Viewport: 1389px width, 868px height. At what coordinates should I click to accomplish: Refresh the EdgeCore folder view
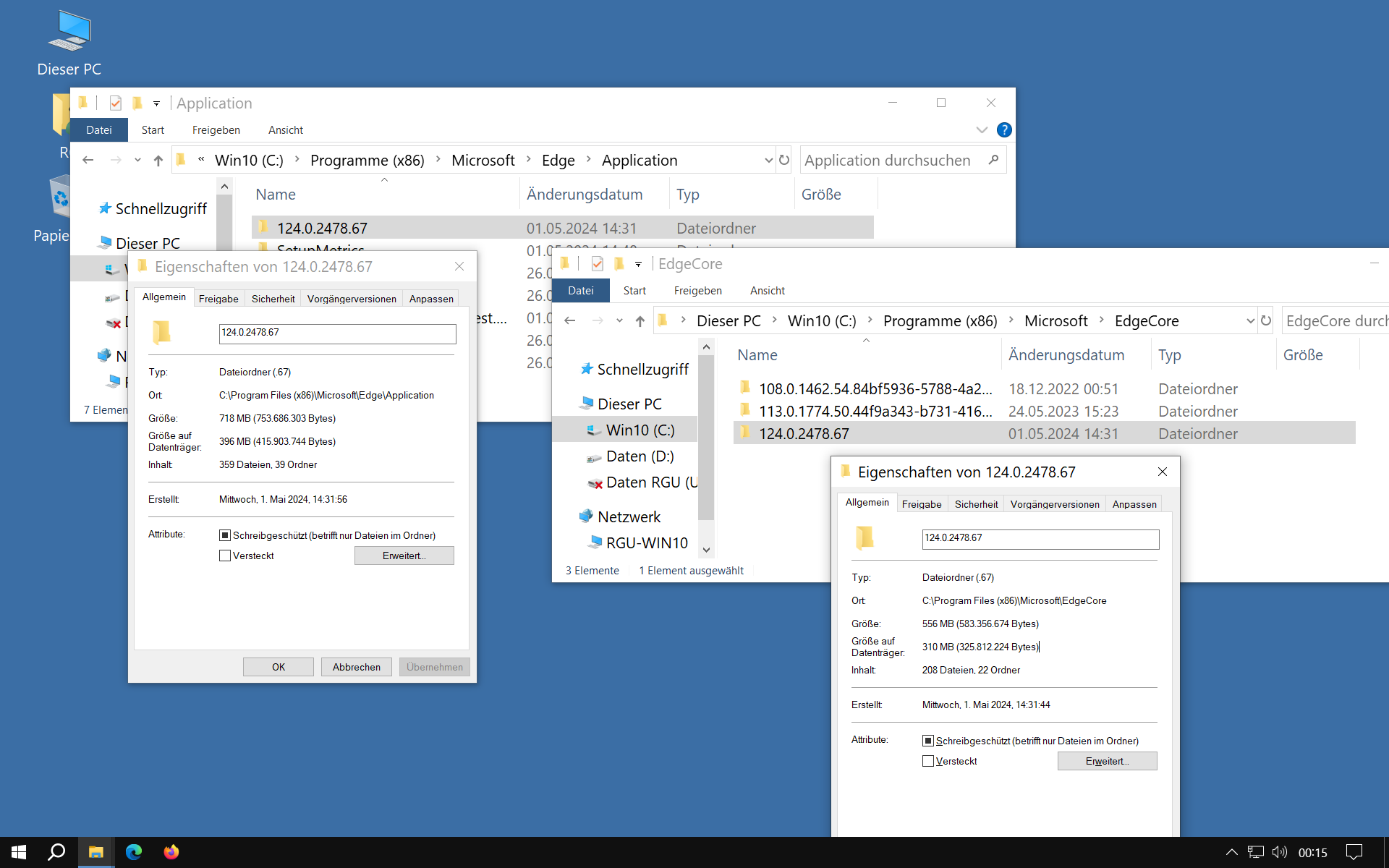point(1265,320)
